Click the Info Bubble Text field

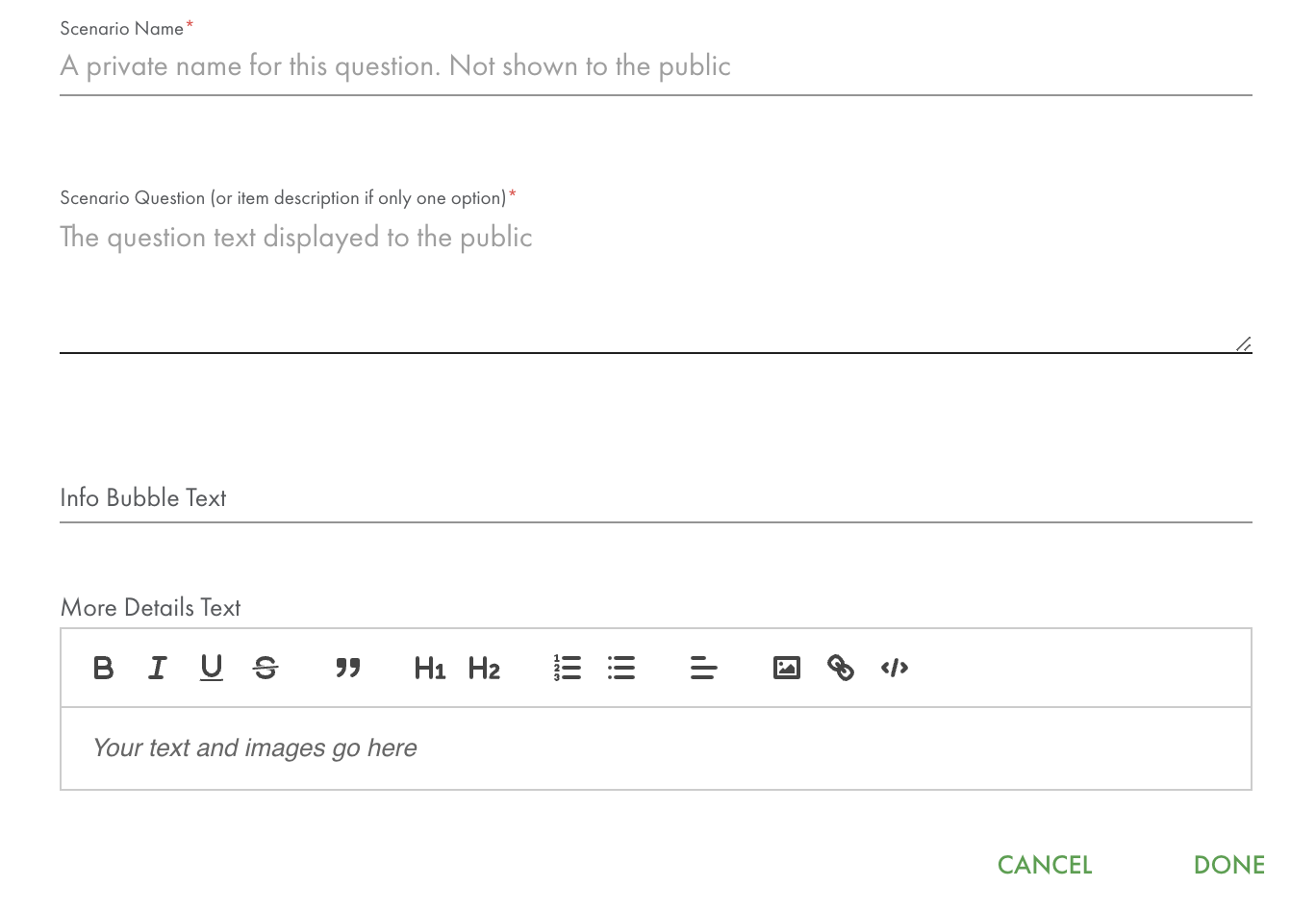click(656, 498)
